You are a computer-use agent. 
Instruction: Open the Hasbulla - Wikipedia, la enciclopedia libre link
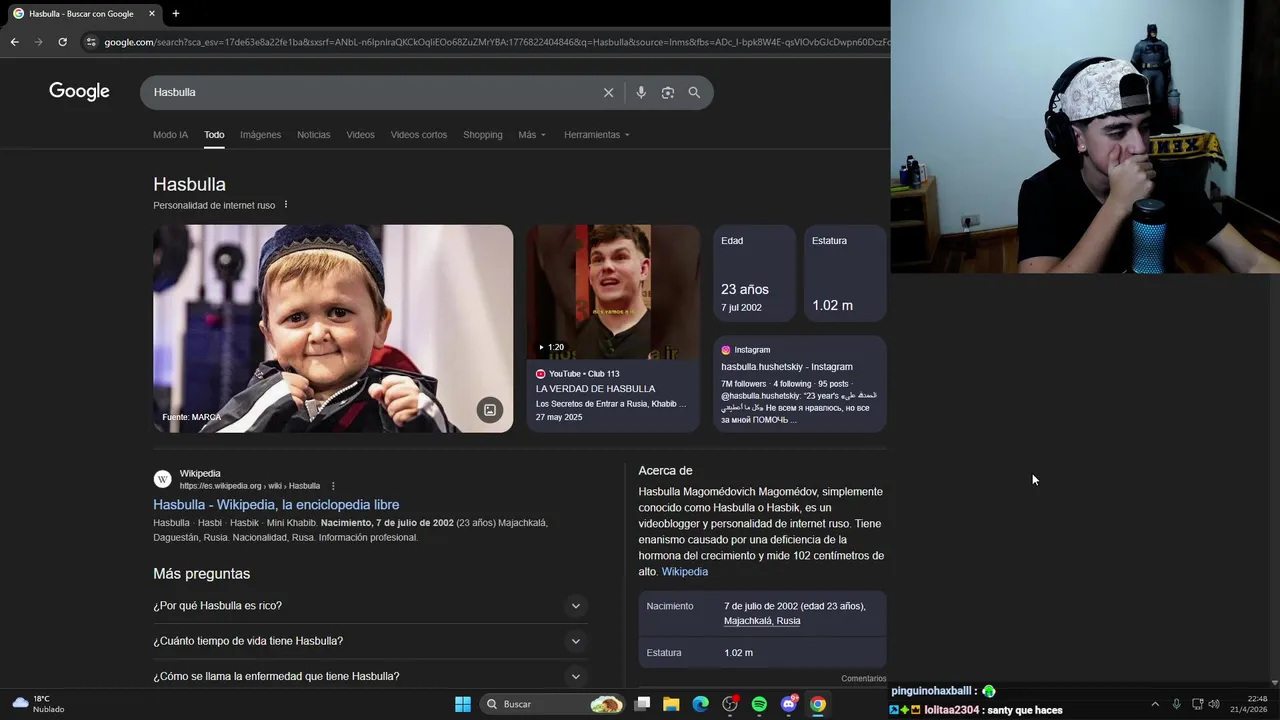(276, 505)
